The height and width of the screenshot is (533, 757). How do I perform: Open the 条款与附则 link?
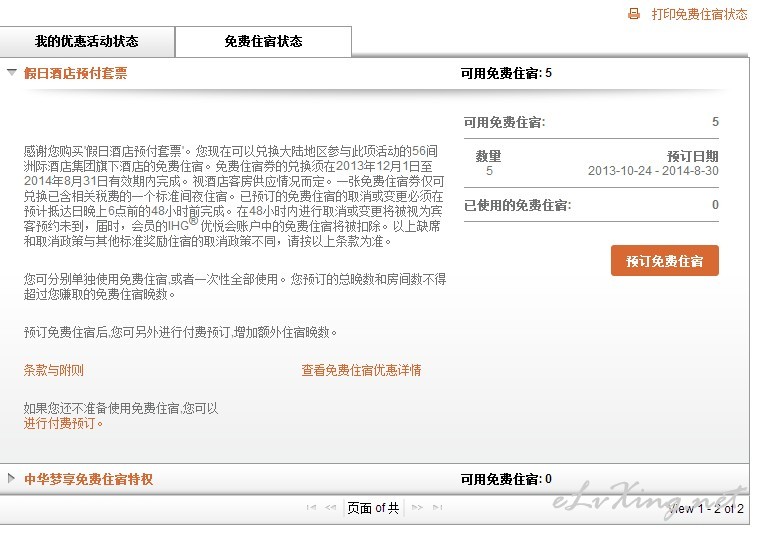[54, 370]
